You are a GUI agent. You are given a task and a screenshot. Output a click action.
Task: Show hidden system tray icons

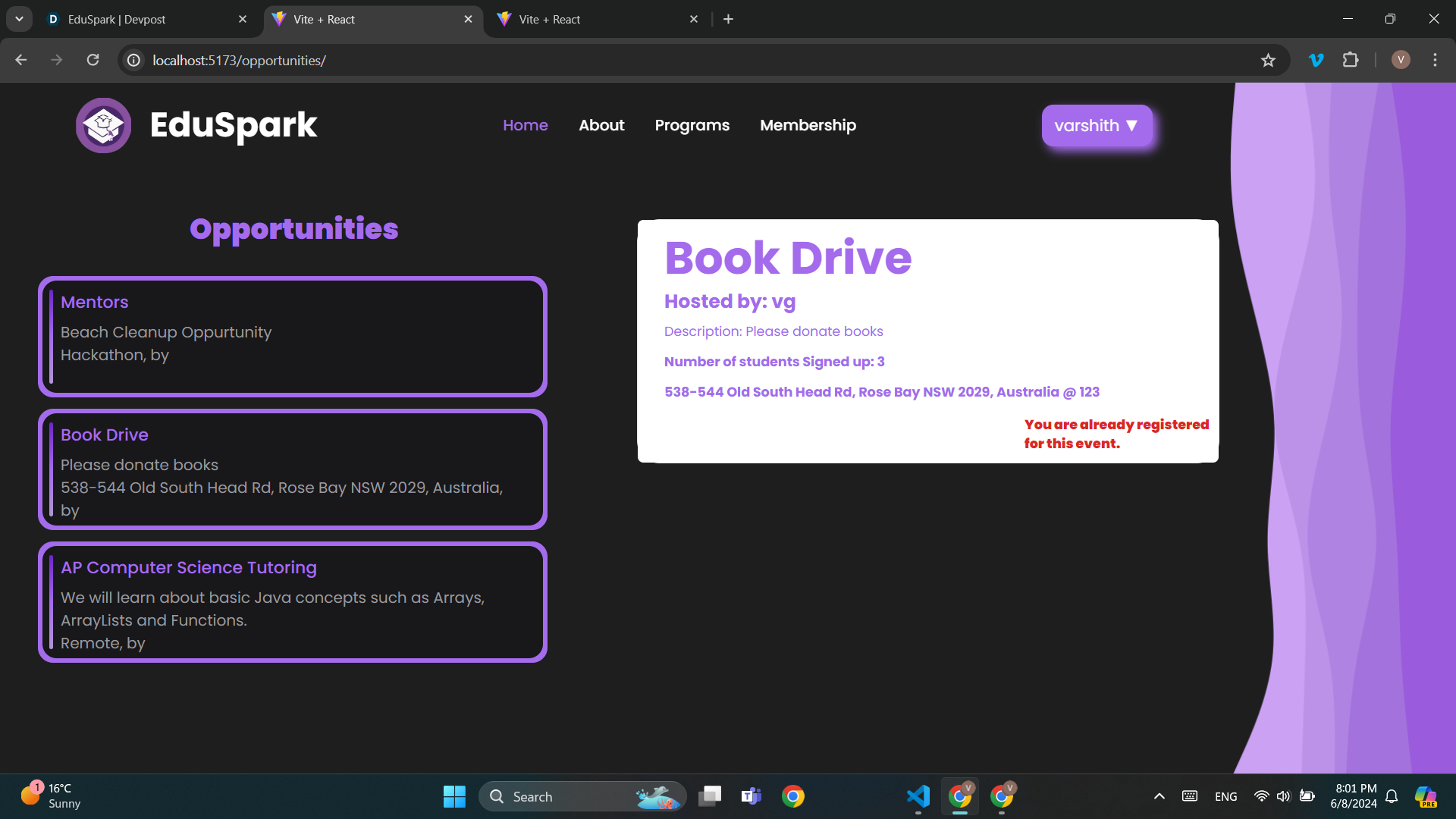[x=1159, y=796]
